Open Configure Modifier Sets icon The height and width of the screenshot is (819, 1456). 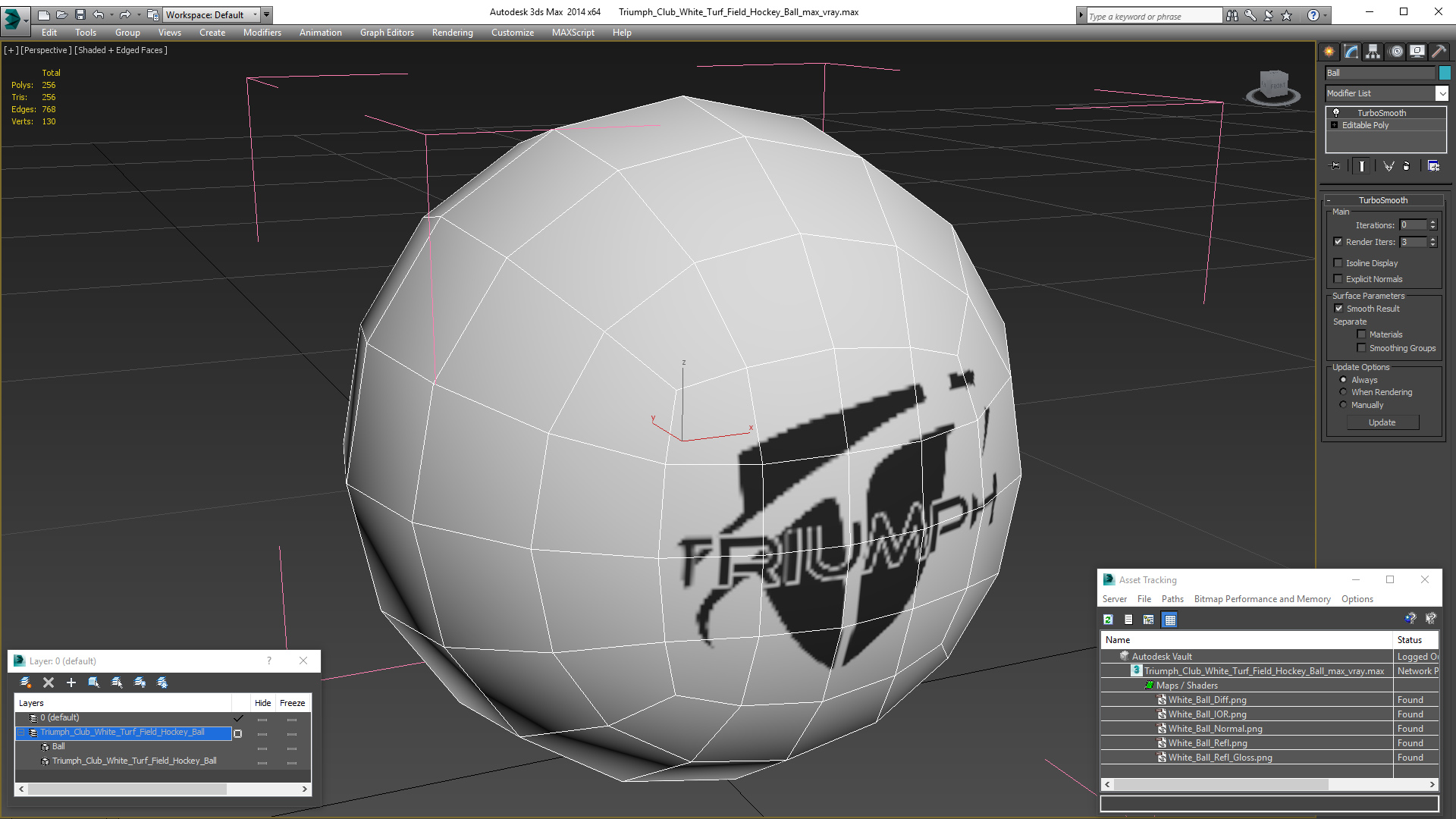pyautogui.click(x=1433, y=166)
